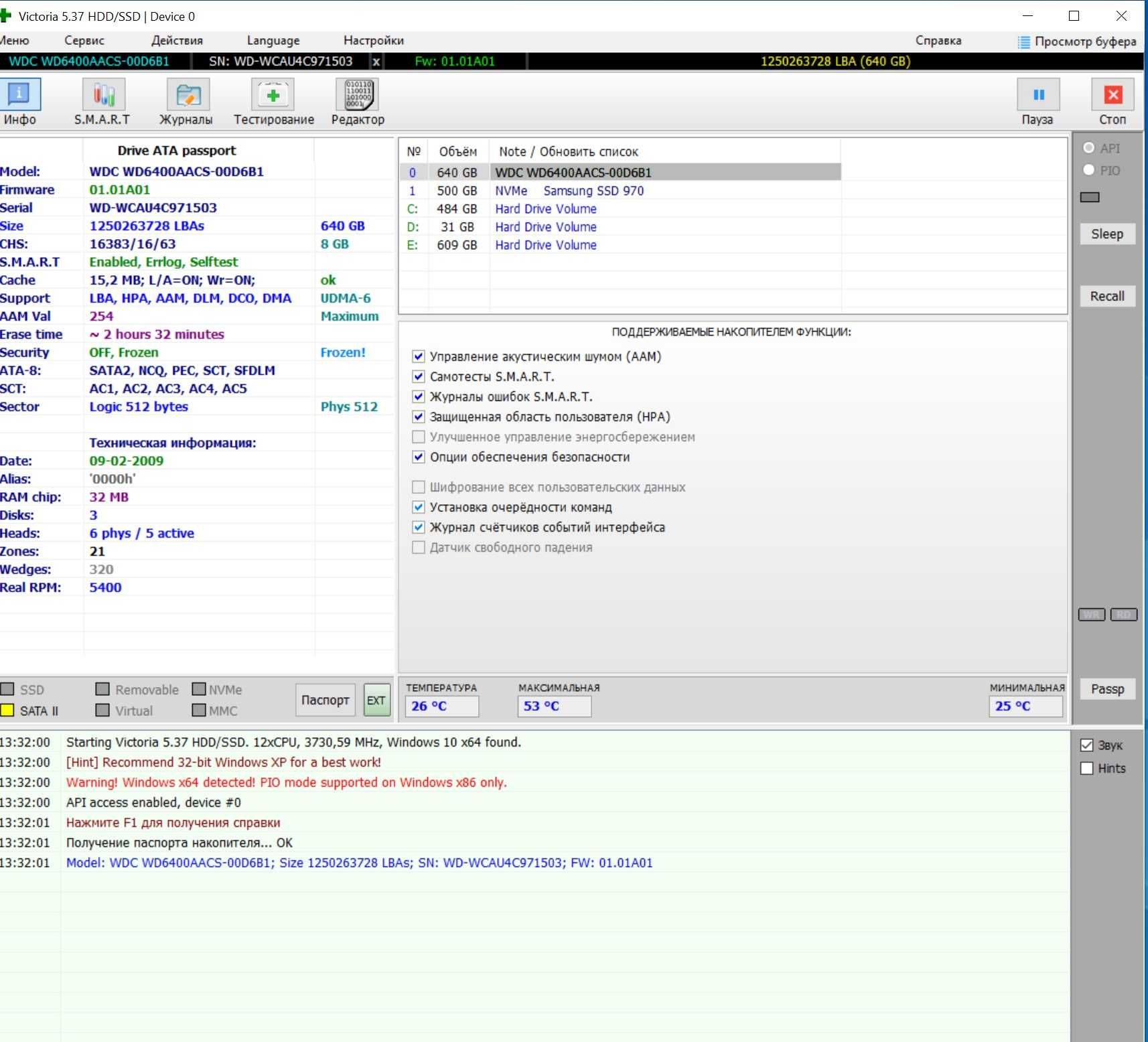
Task: Click the 25 °C minimum temperature field
Action: [1025, 706]
